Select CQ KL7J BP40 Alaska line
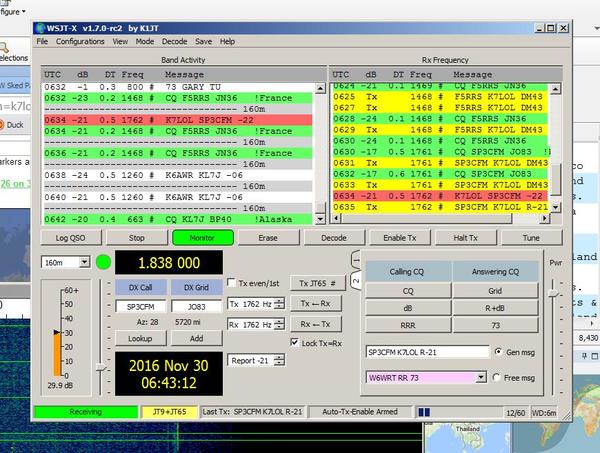Viewport: 600px width, 453px height. 178,219
